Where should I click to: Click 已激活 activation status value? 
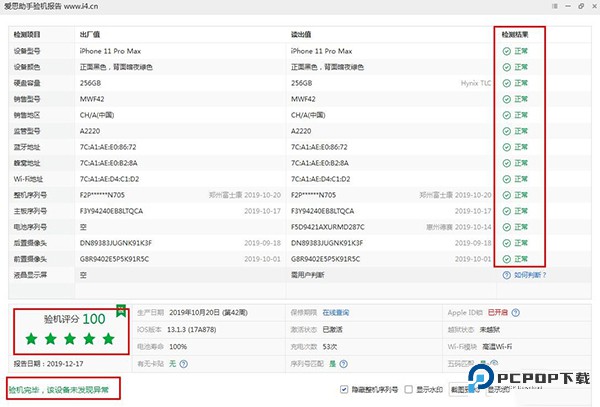[333, 330]
